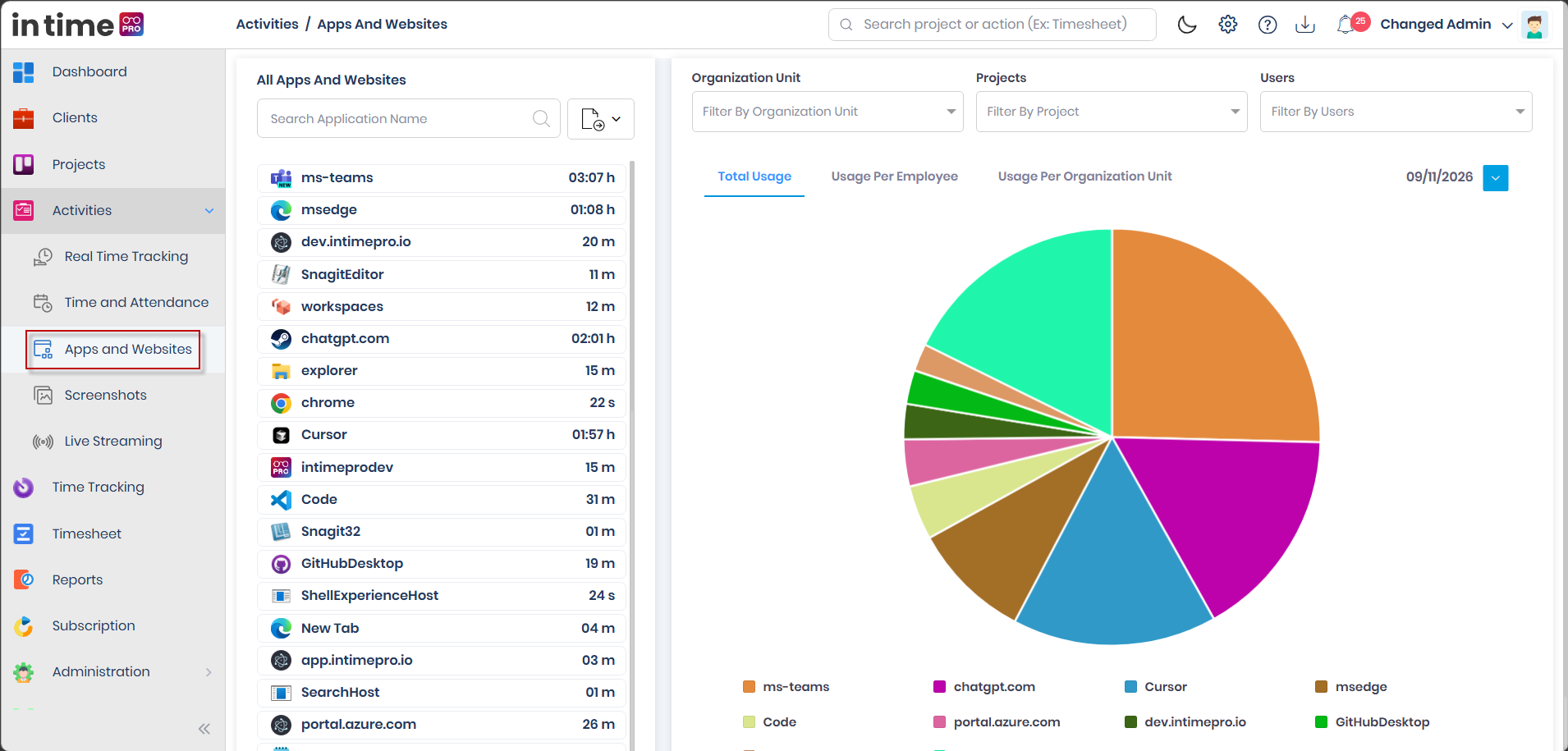1568x751 pixels.
Task: Open Time and Attendance page
Action: (x=136, y=303)
